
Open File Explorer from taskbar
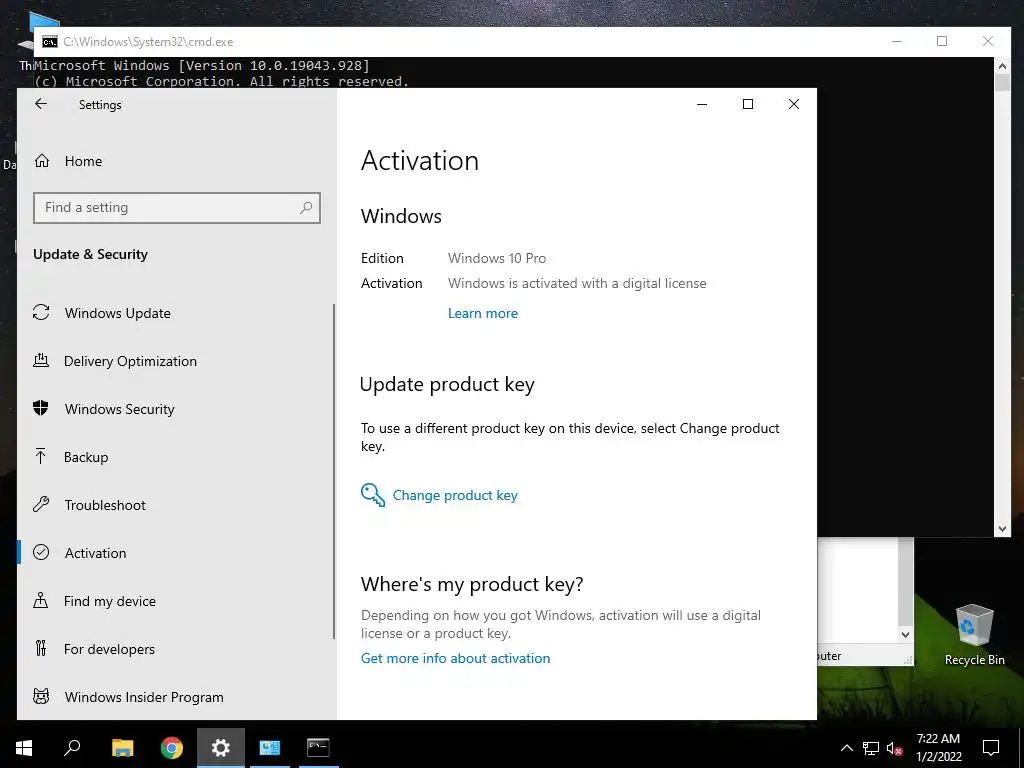tap(122, 748)
